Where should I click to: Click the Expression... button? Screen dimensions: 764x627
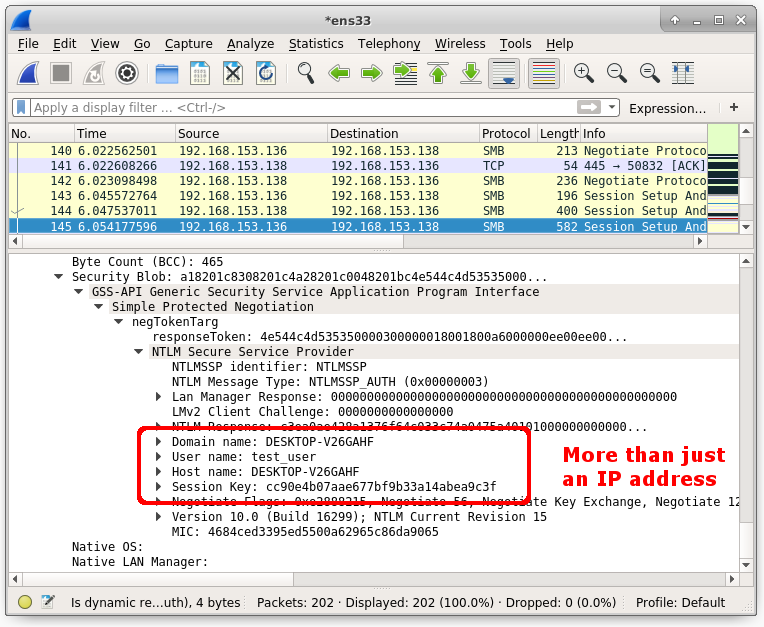click(667, 108)
